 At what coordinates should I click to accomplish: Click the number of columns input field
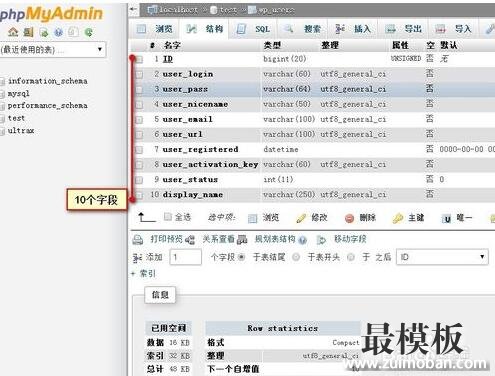[x=186, y=257]
